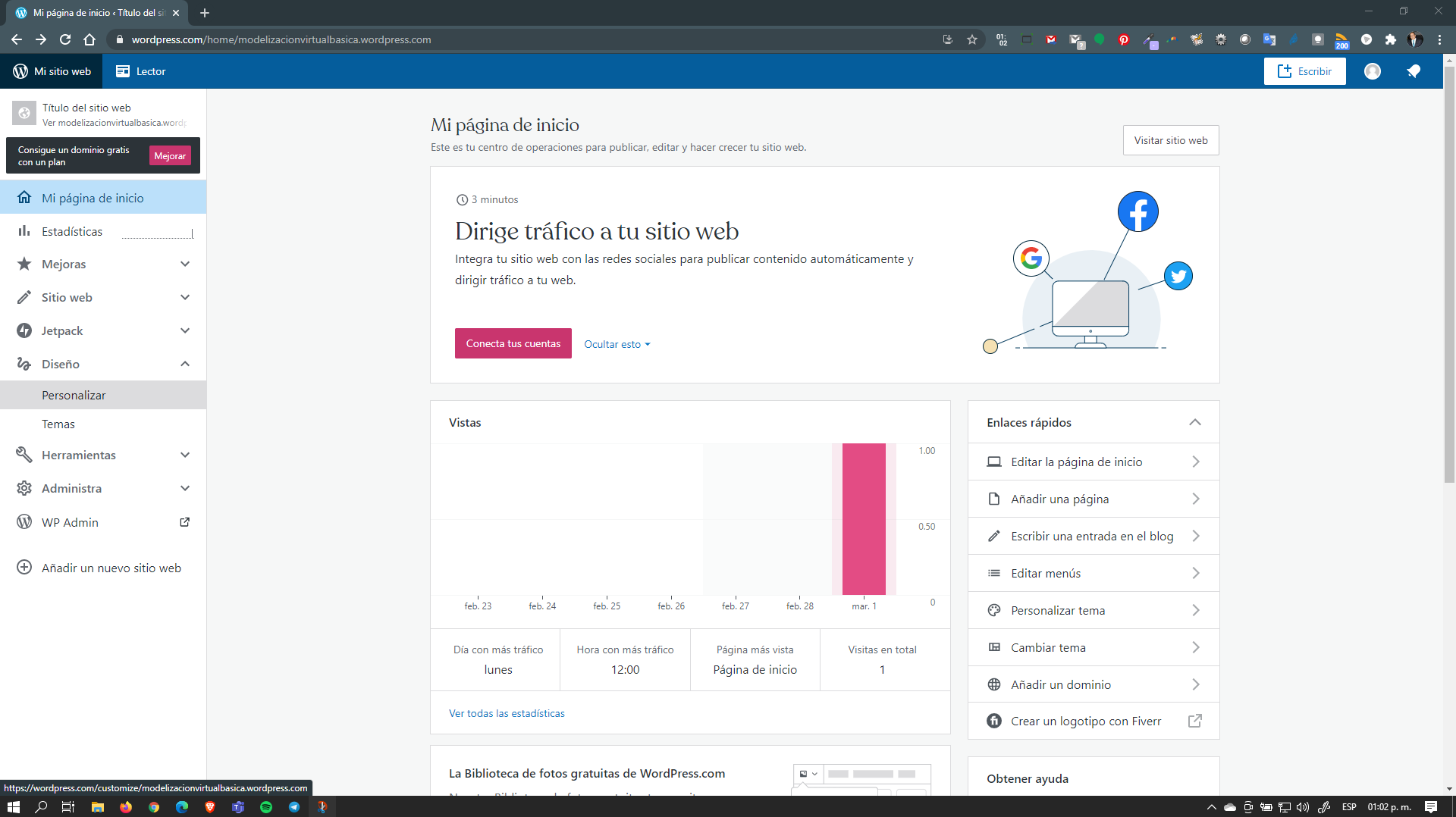Open the Ver todas las estadísticas link

pos(507,713)
